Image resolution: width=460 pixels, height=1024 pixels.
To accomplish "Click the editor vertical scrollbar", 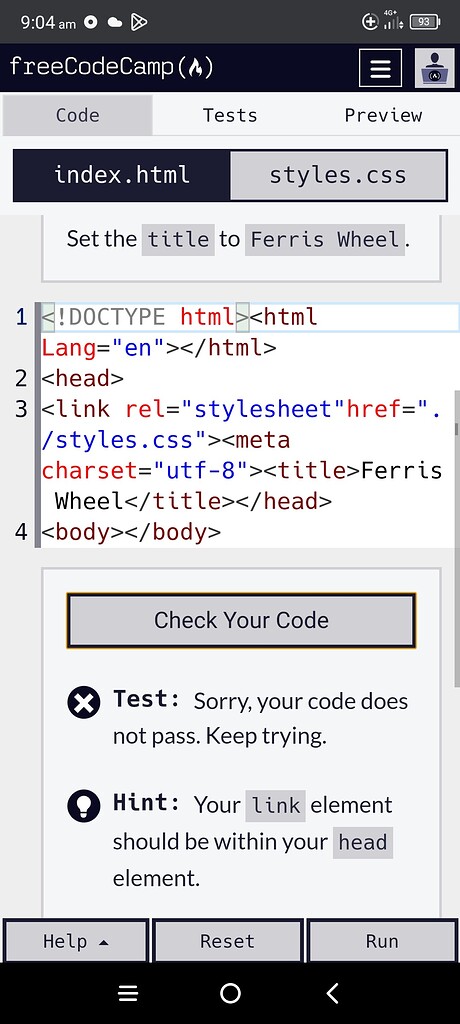I will coord(457,538).
